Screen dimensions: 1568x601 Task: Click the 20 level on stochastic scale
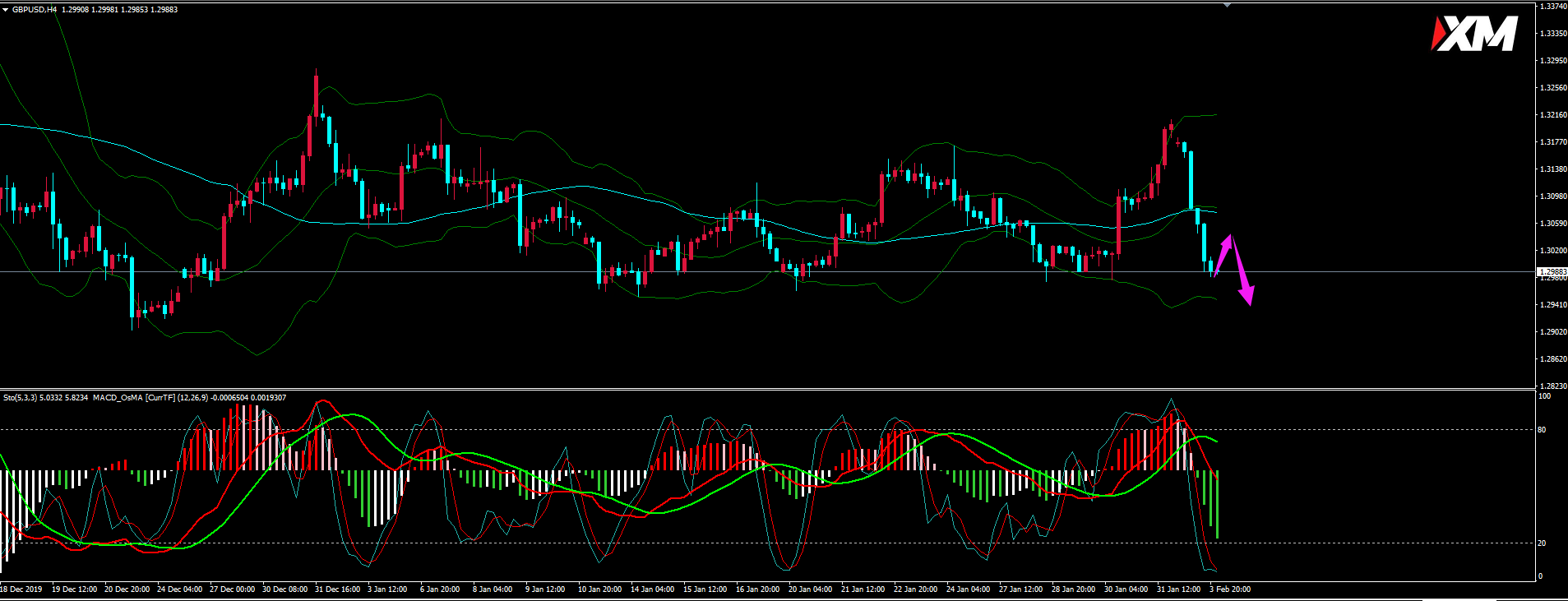click(x=1542, y=543)
